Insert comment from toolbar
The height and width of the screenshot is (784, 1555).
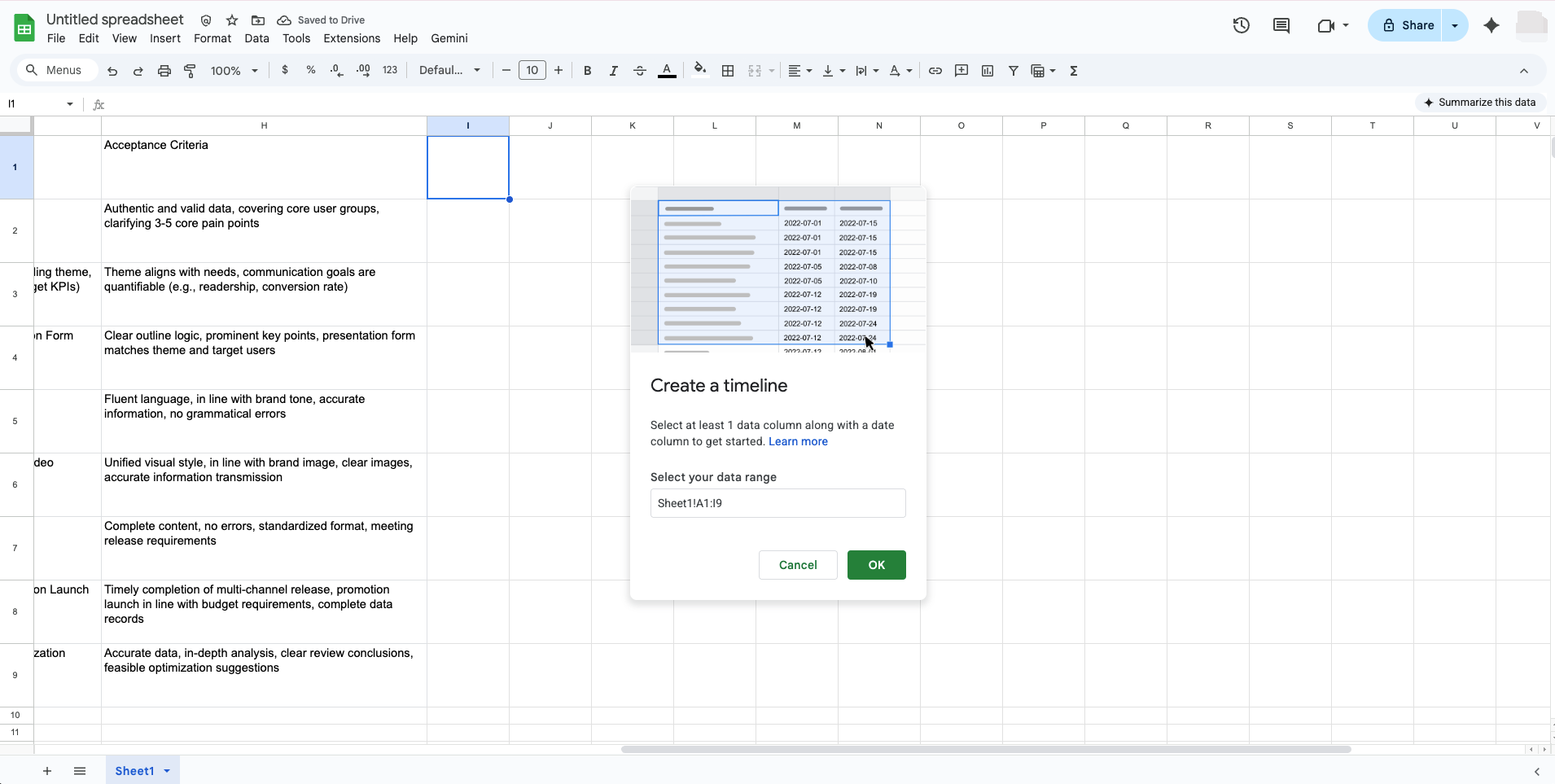pos(961,71)
